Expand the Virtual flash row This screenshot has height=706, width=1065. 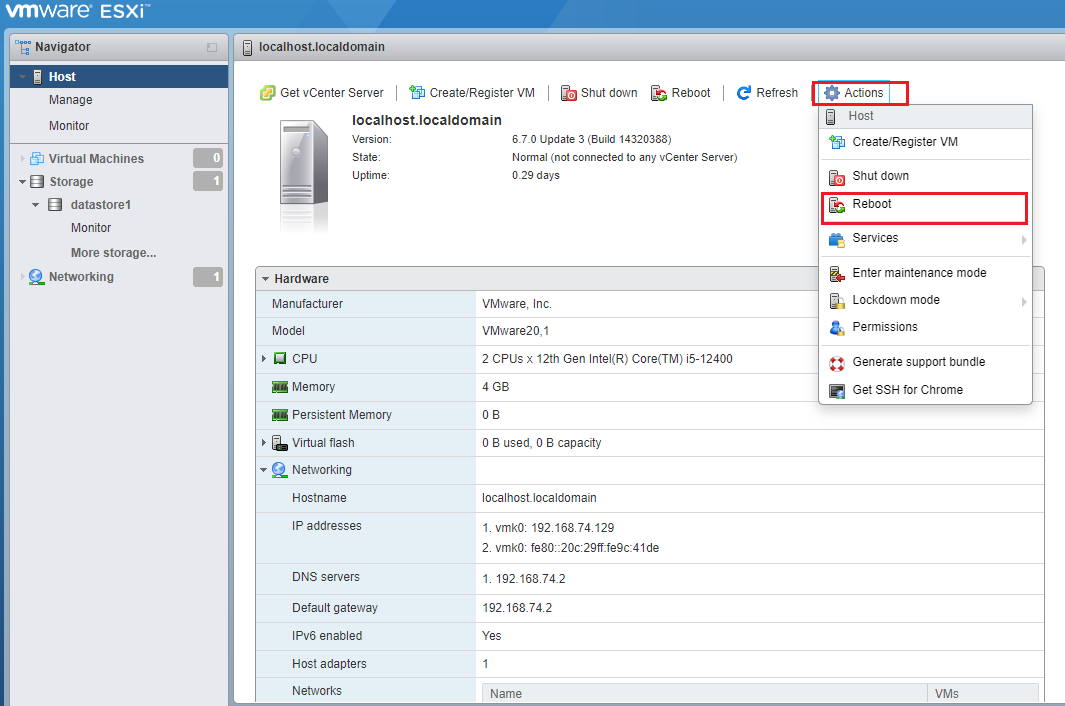coord(264,442)
